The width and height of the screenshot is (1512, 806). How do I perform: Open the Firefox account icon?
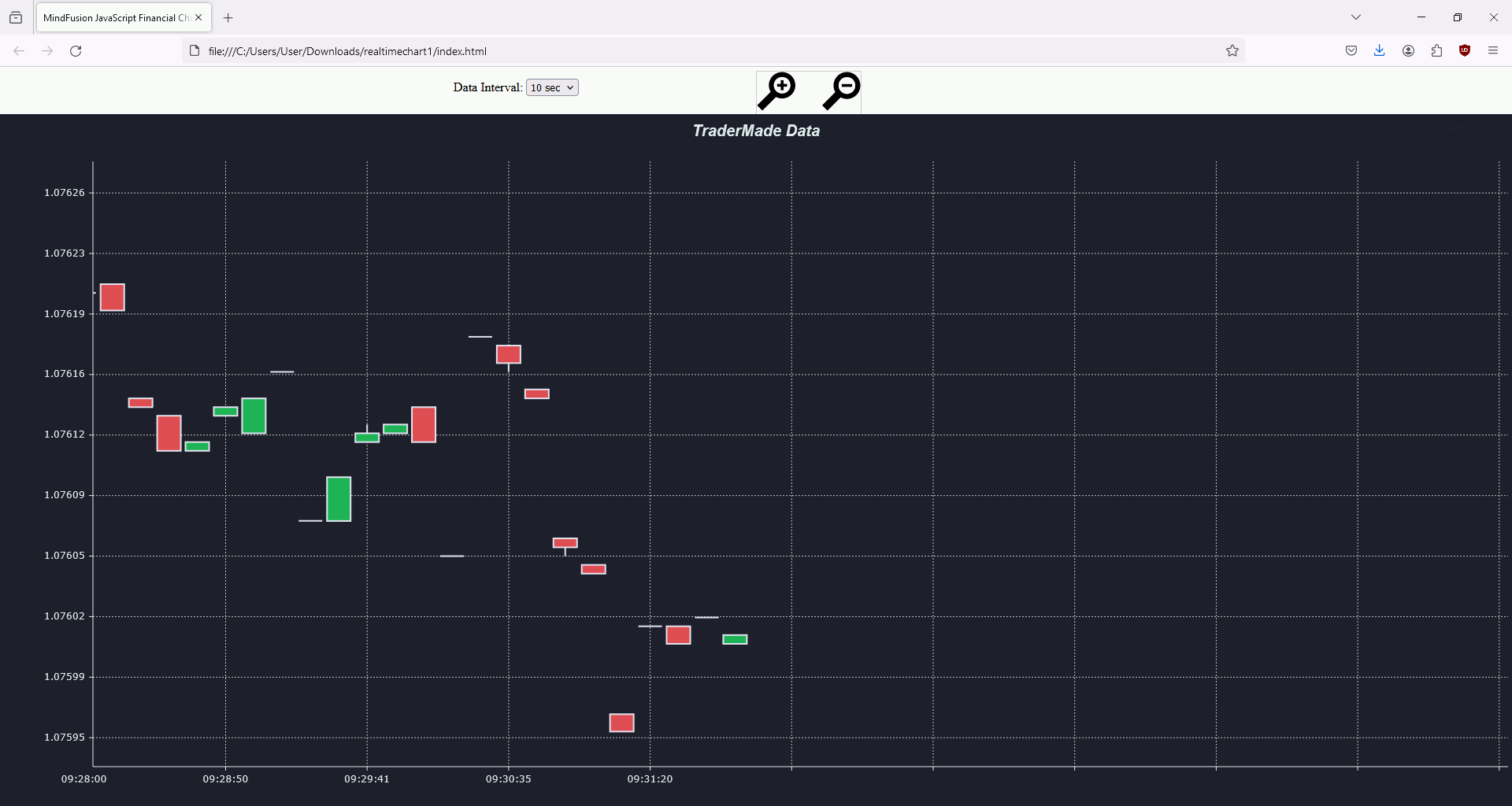[1408, 51]
